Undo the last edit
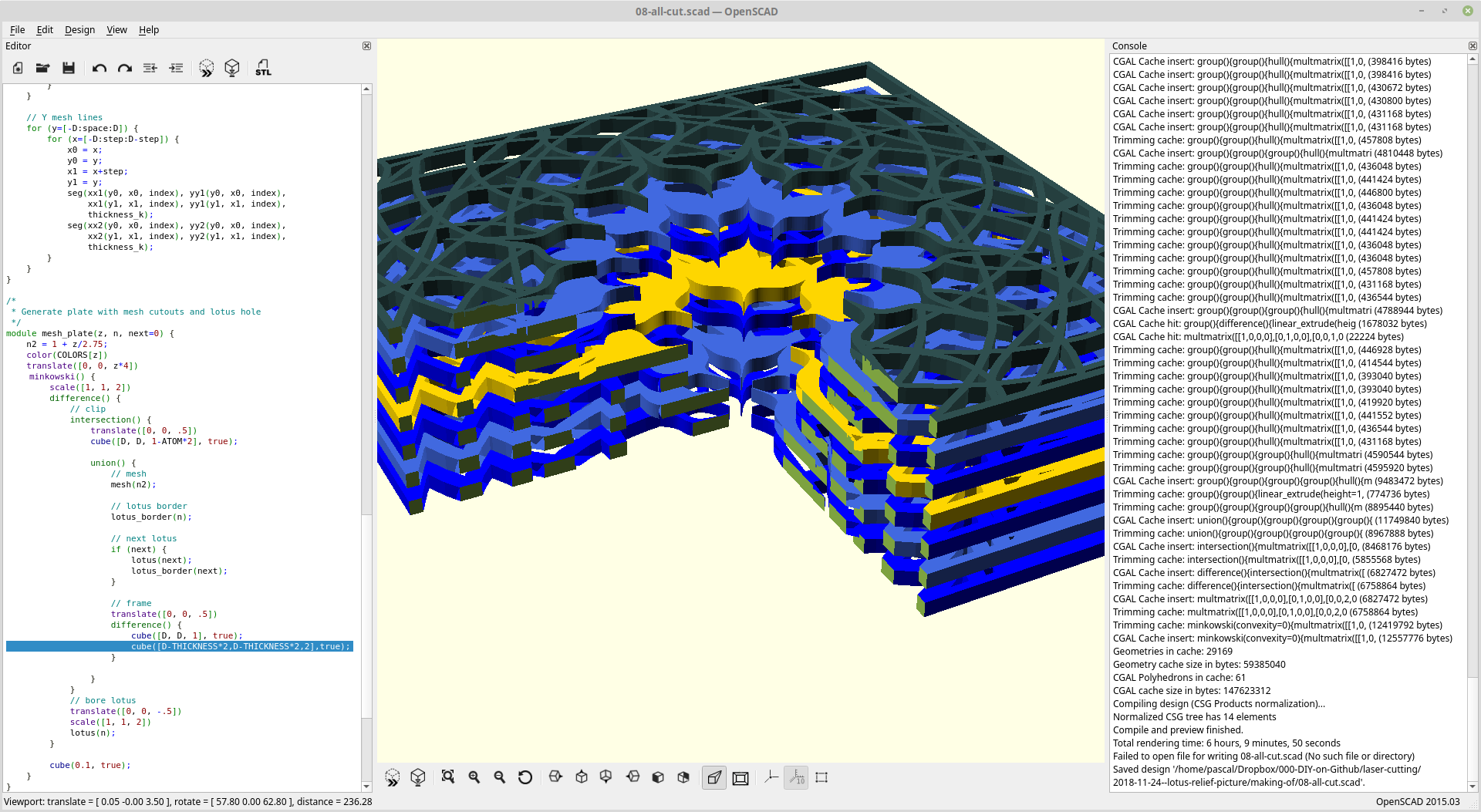 point(99,68)
